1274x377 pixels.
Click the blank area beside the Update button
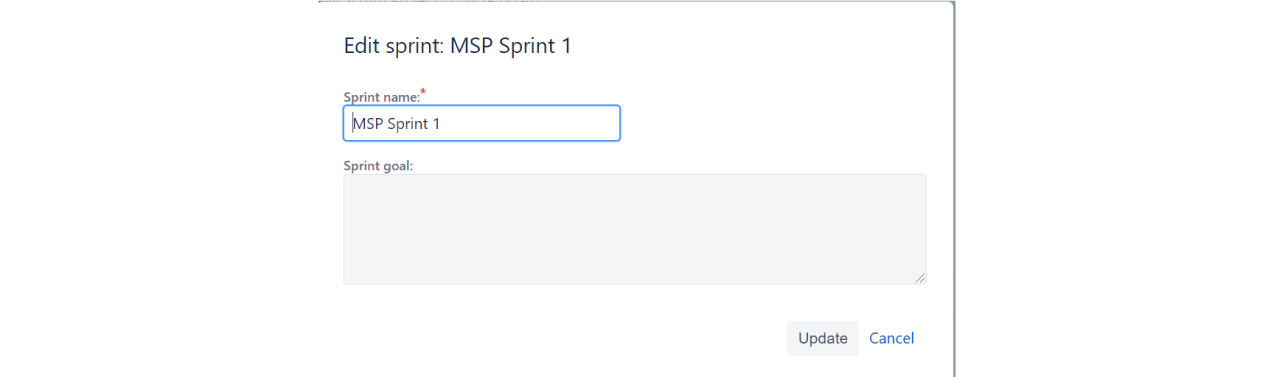pos(560,338)
